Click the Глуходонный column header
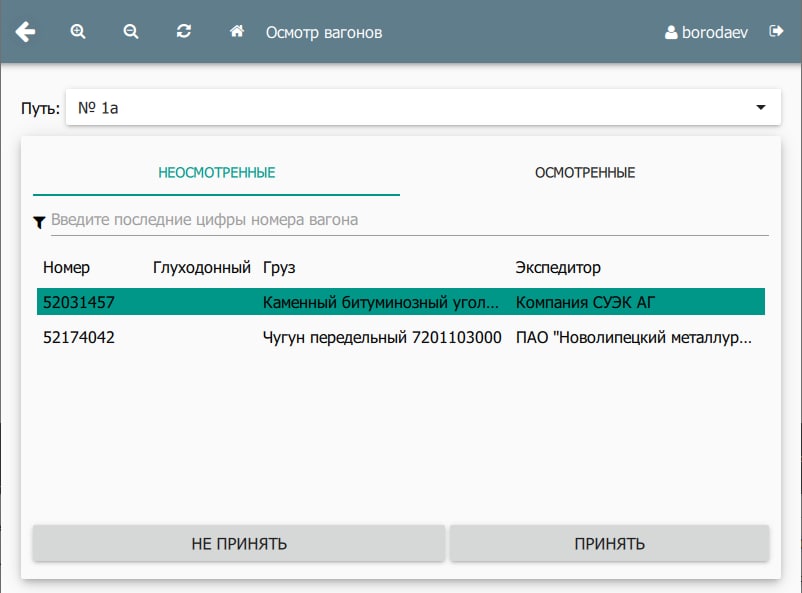802x593 pixels. click(202, 268)
